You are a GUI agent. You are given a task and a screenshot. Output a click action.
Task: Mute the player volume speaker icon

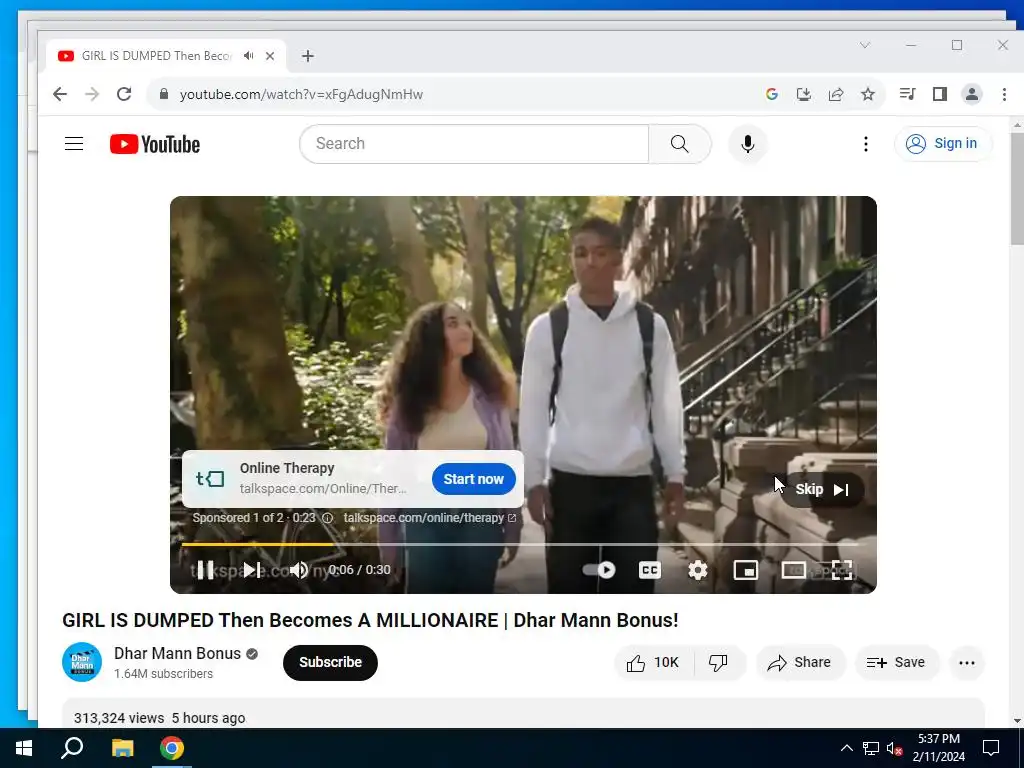click(299, 570)
